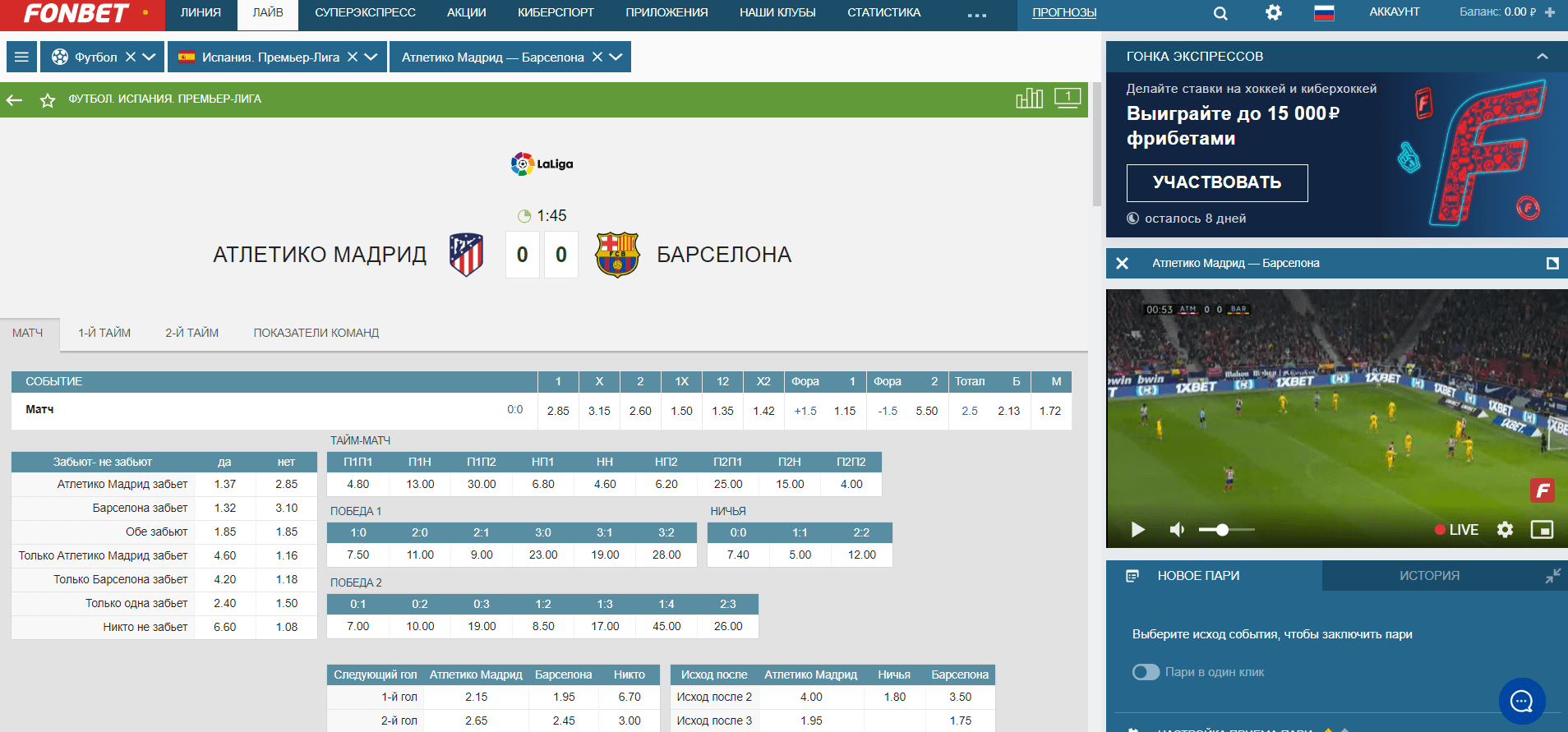Open the ИСТОРИЯ bet slip tab
The image size is (1568, 732).
point(1429,576)
